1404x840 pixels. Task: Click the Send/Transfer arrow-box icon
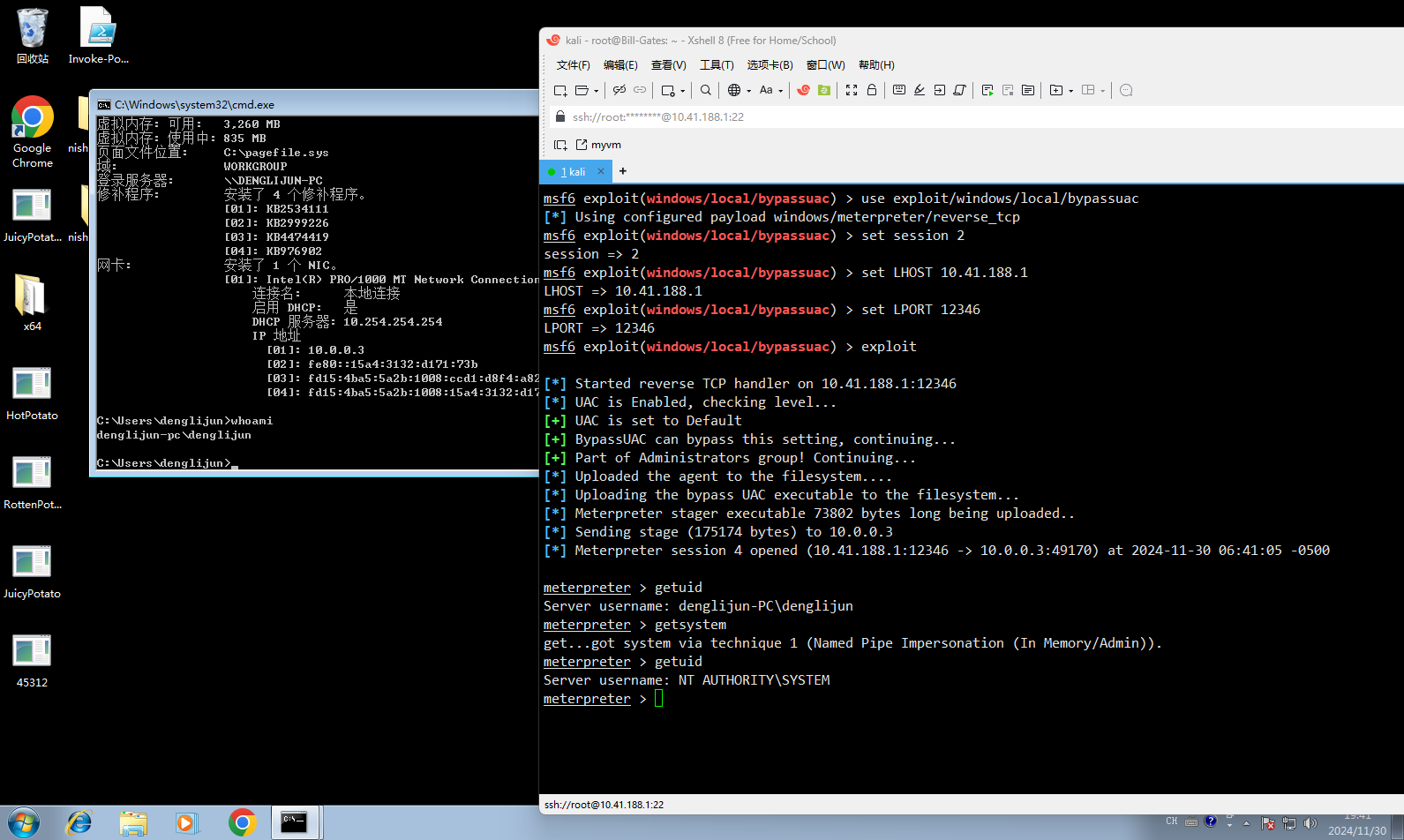click(940, 90)
